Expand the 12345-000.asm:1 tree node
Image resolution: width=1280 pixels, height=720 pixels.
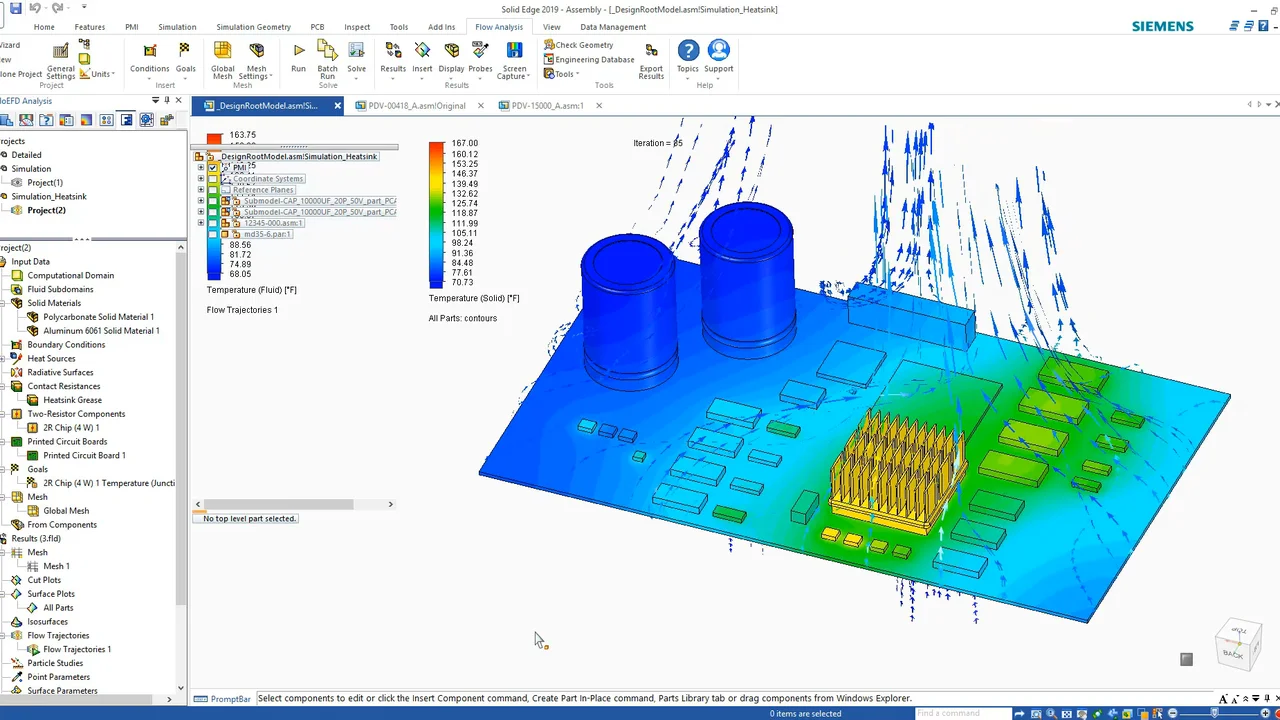(201, 223)
